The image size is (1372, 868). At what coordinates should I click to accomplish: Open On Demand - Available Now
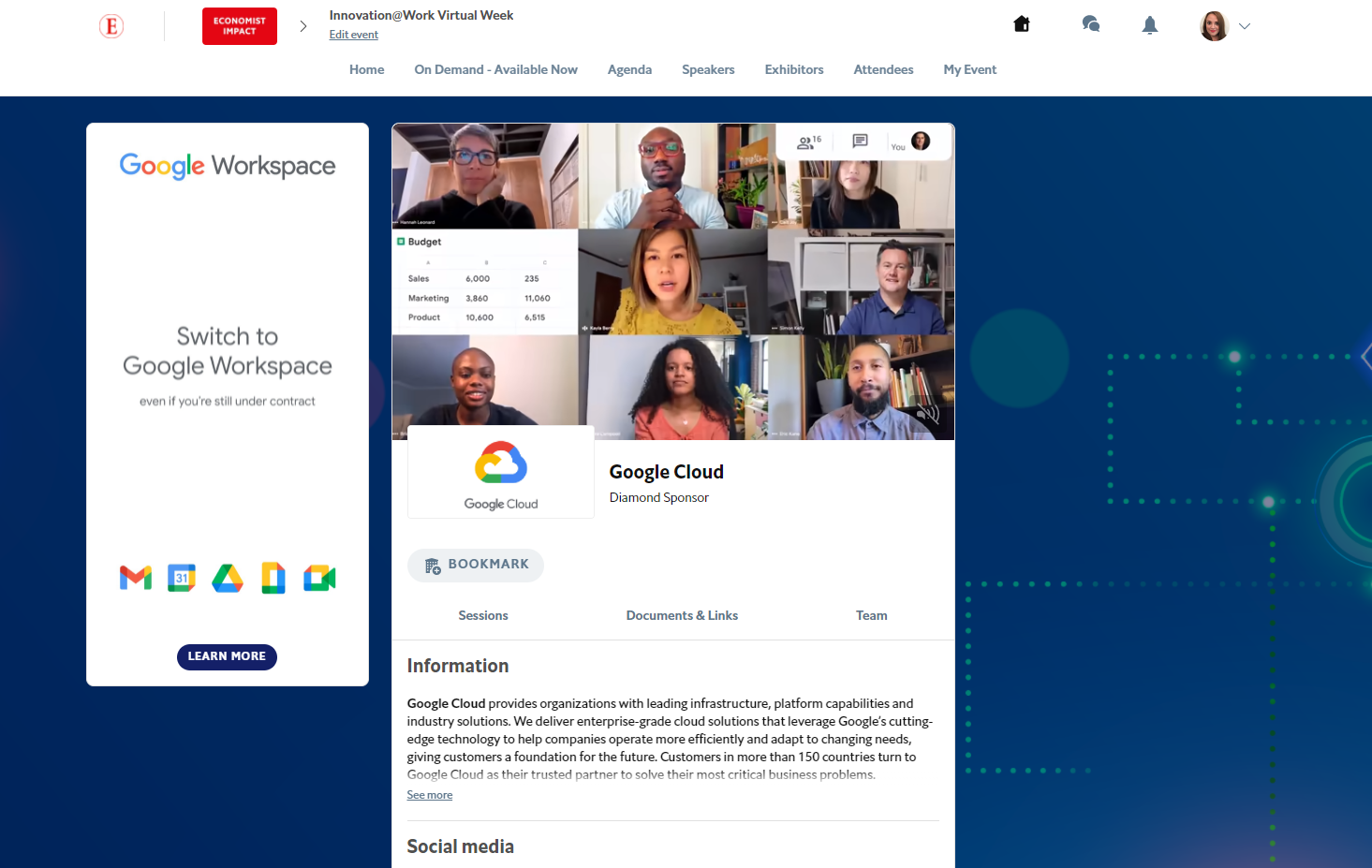click(496, 69)
